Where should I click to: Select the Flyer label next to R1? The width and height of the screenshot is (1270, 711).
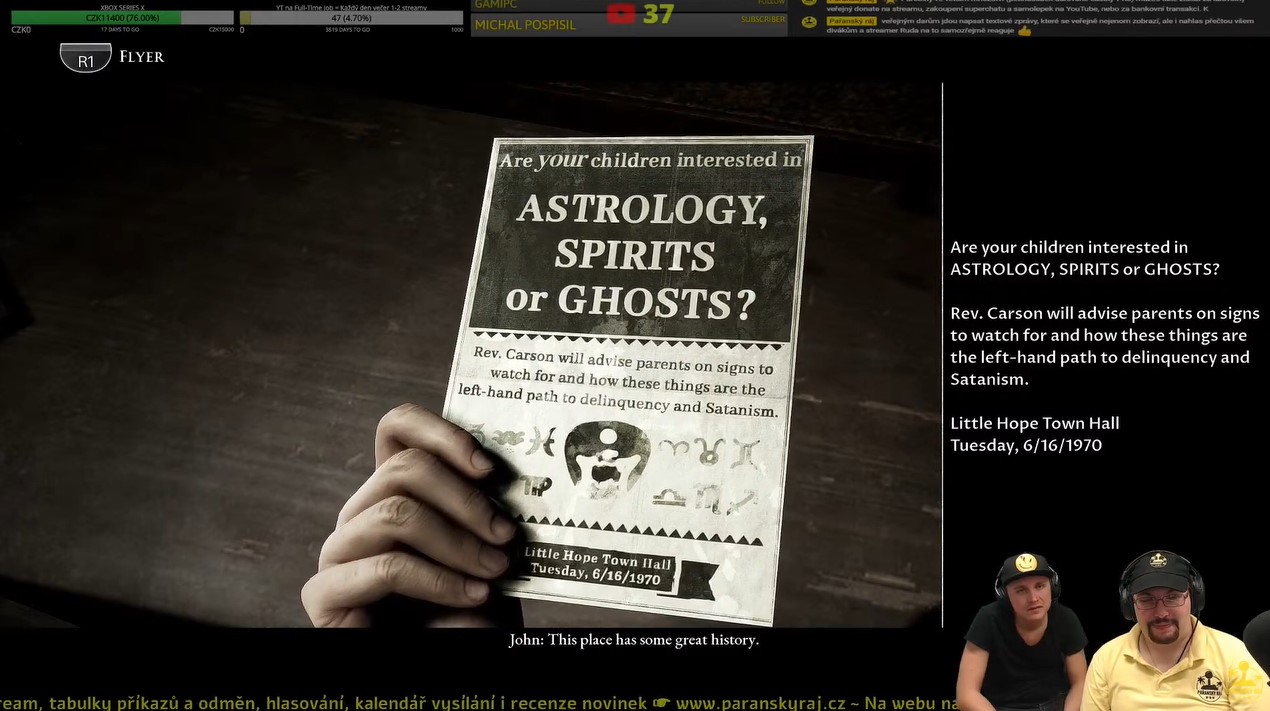(x=142, y=57)
